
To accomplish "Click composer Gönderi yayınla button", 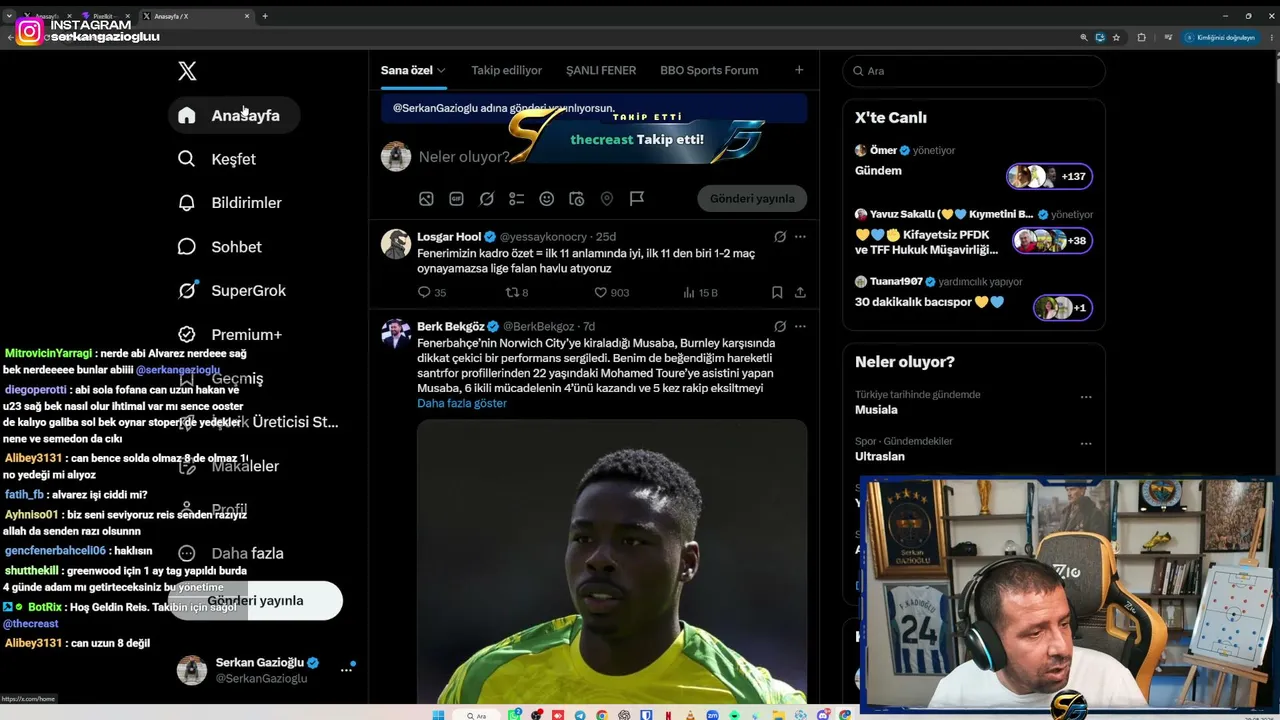I will coord(752,198).
